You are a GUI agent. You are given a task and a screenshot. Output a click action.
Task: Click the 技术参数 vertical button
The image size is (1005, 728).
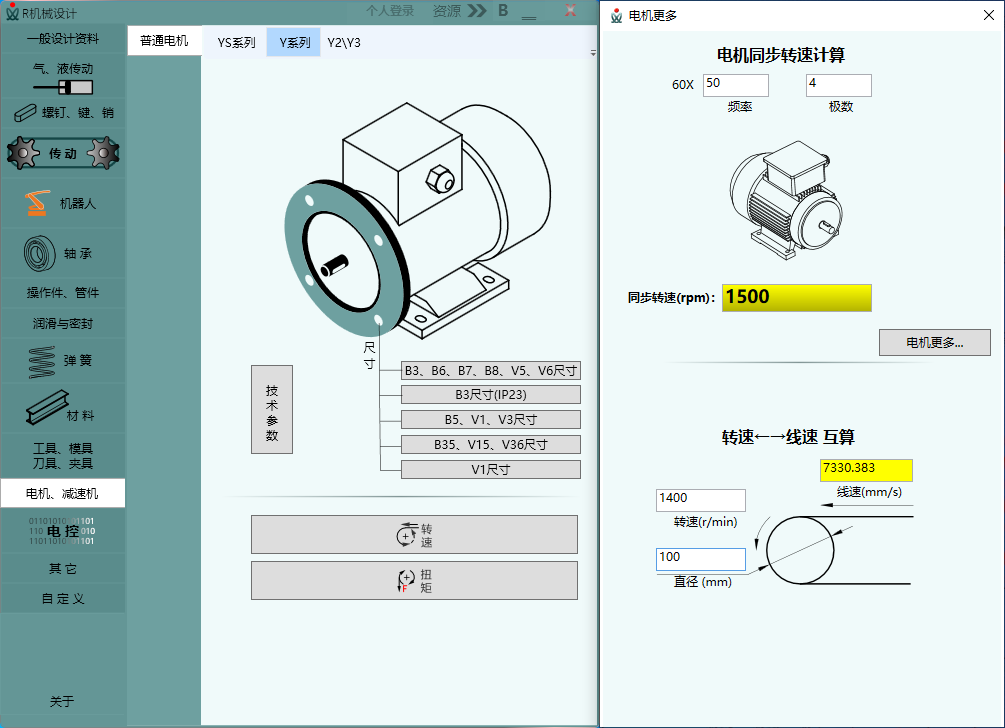click(272, 410)
